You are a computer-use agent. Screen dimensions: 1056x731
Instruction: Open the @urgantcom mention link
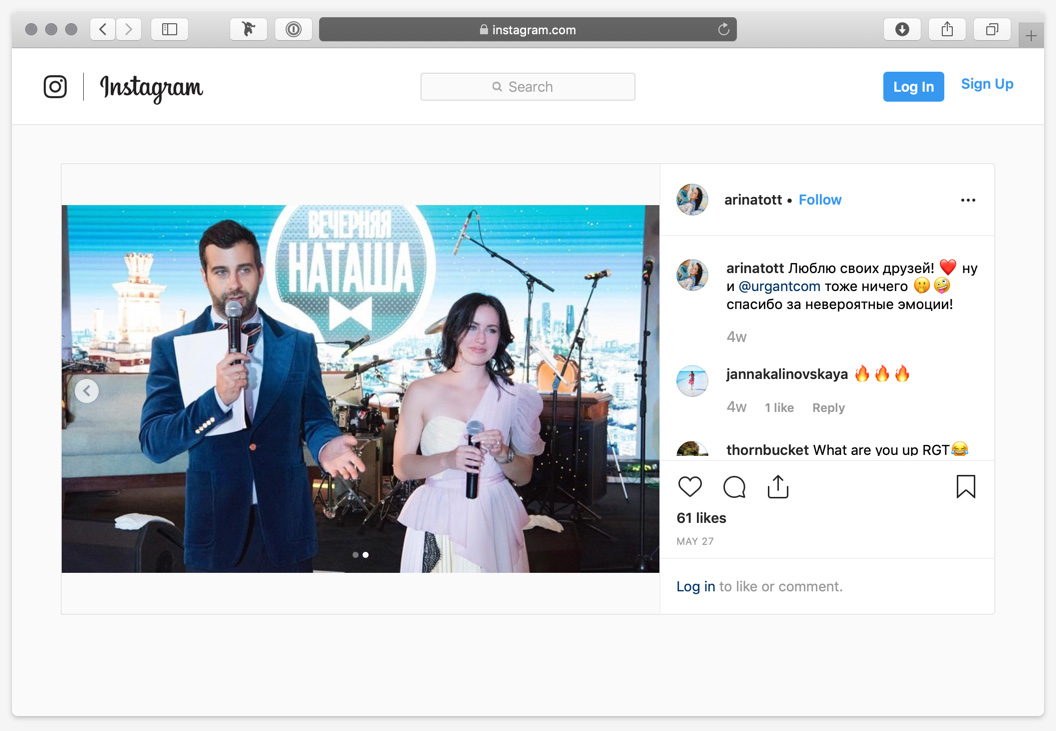pos(779,286)
